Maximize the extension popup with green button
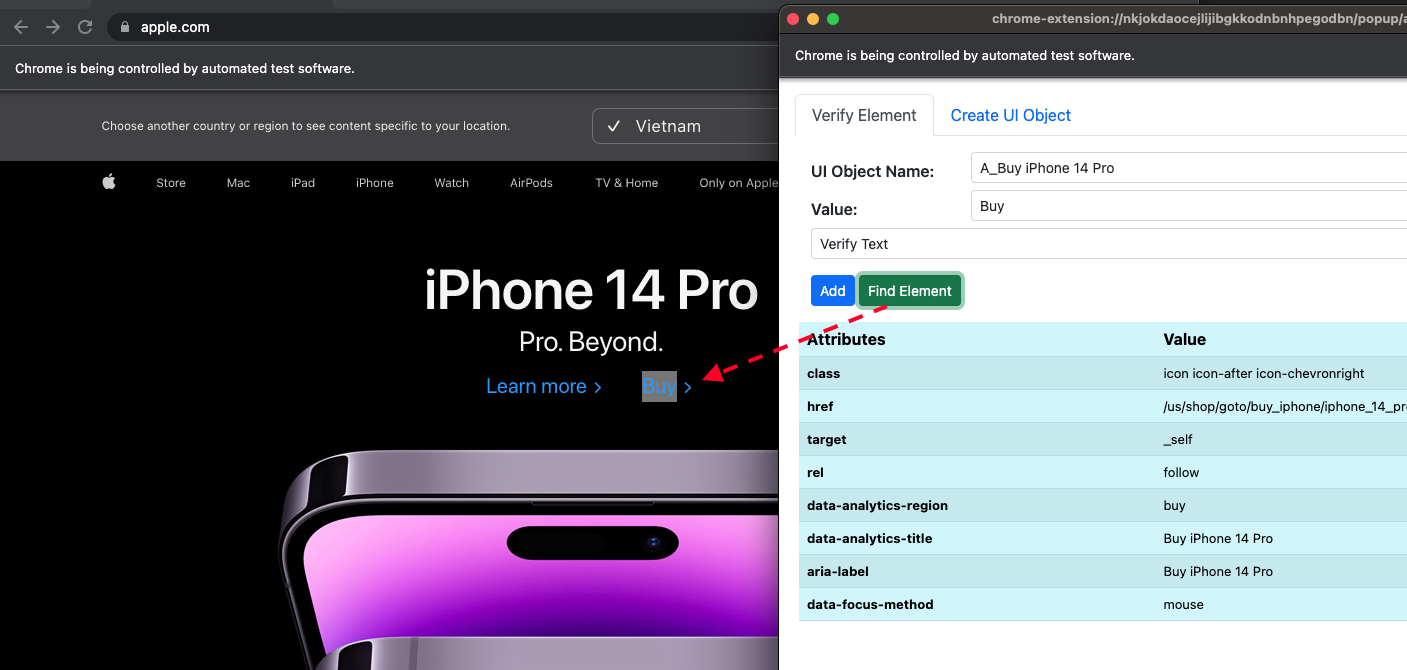Image resolution: width=1407 pixels, height=670 pixels. pyautogui.click(x=833, y=18)
